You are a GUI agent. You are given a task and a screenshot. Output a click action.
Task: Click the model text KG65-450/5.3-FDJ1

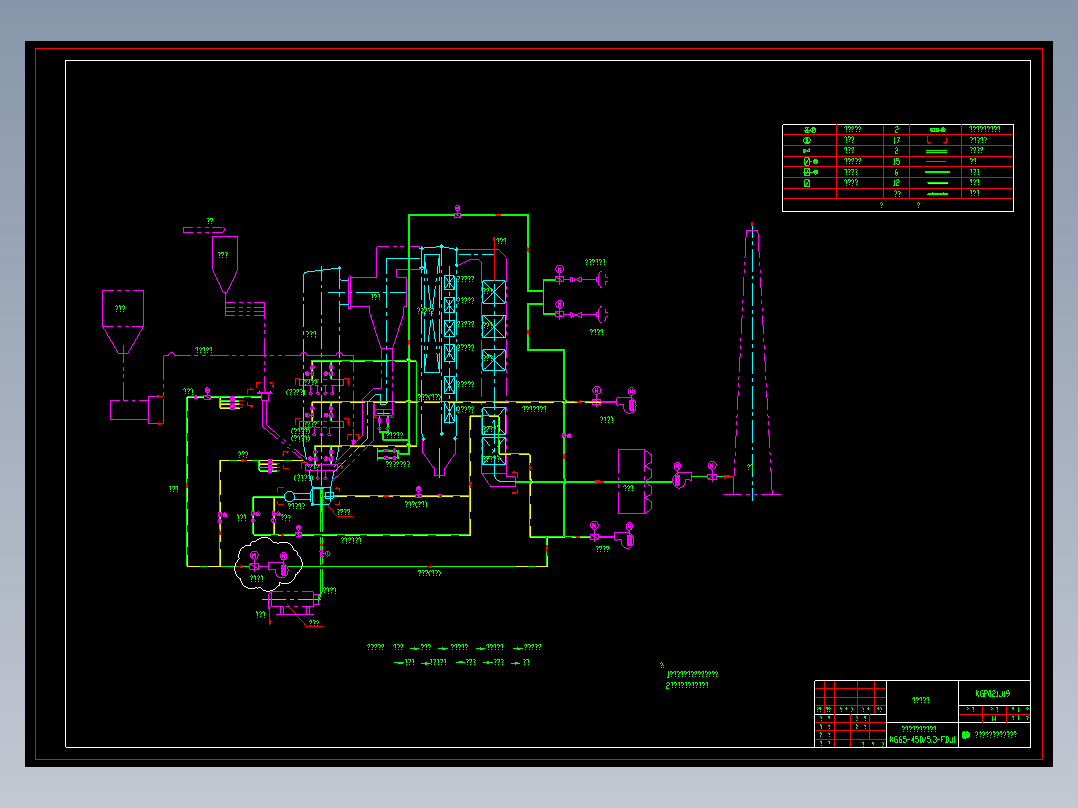point(923,740)
